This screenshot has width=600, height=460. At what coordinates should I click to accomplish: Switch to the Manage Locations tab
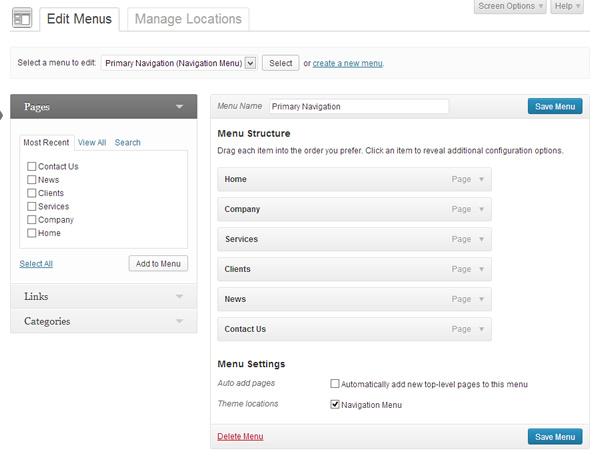(188, 19)
